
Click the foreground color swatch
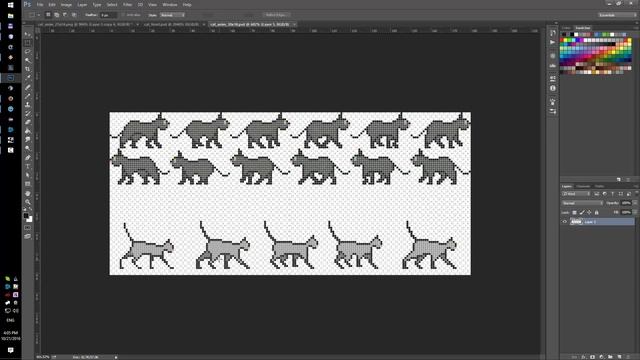pyautogui.click(x=26, y=216)
